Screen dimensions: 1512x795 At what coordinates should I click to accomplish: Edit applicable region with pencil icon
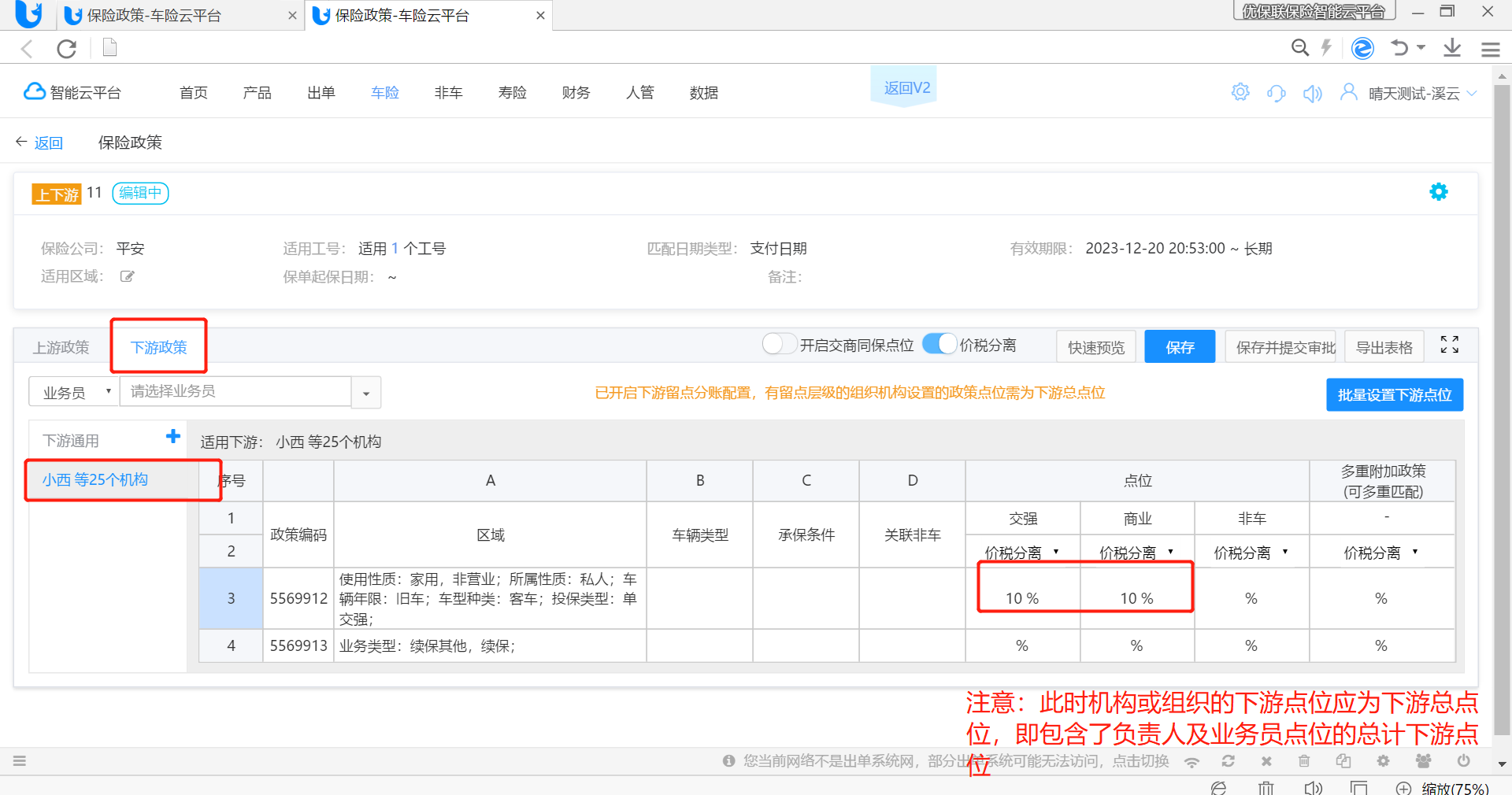click(x=127, y=276)
